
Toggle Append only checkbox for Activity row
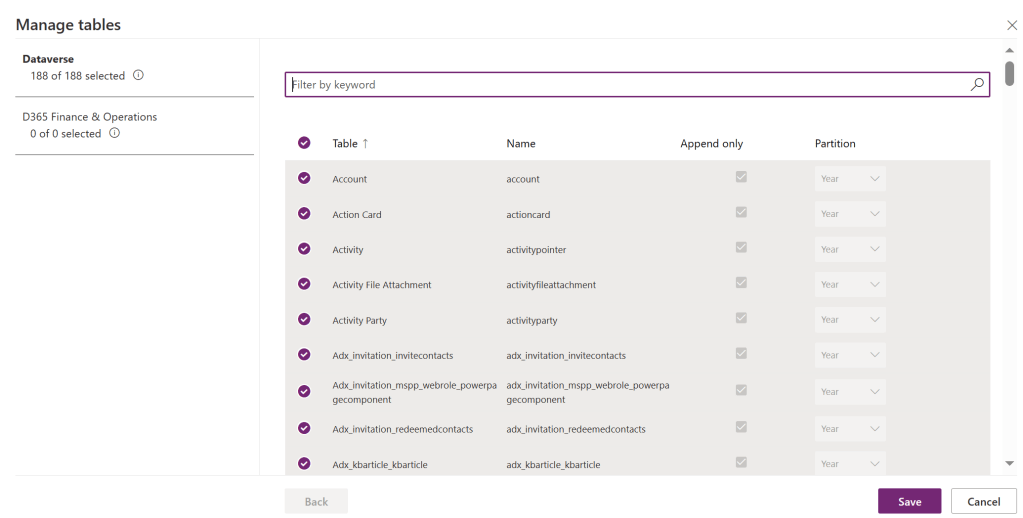741,248
